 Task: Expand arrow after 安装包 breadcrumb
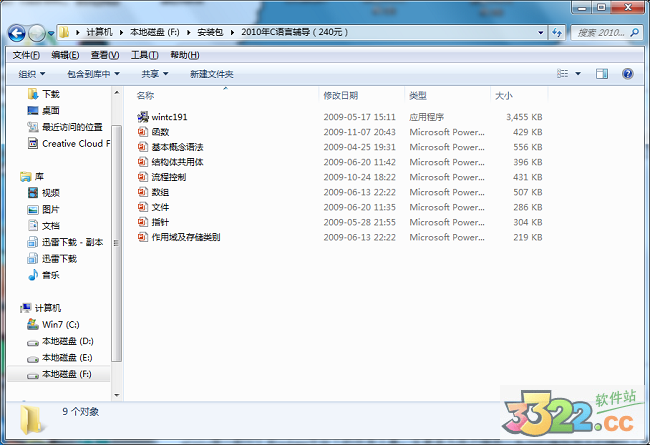coord(232,32)
